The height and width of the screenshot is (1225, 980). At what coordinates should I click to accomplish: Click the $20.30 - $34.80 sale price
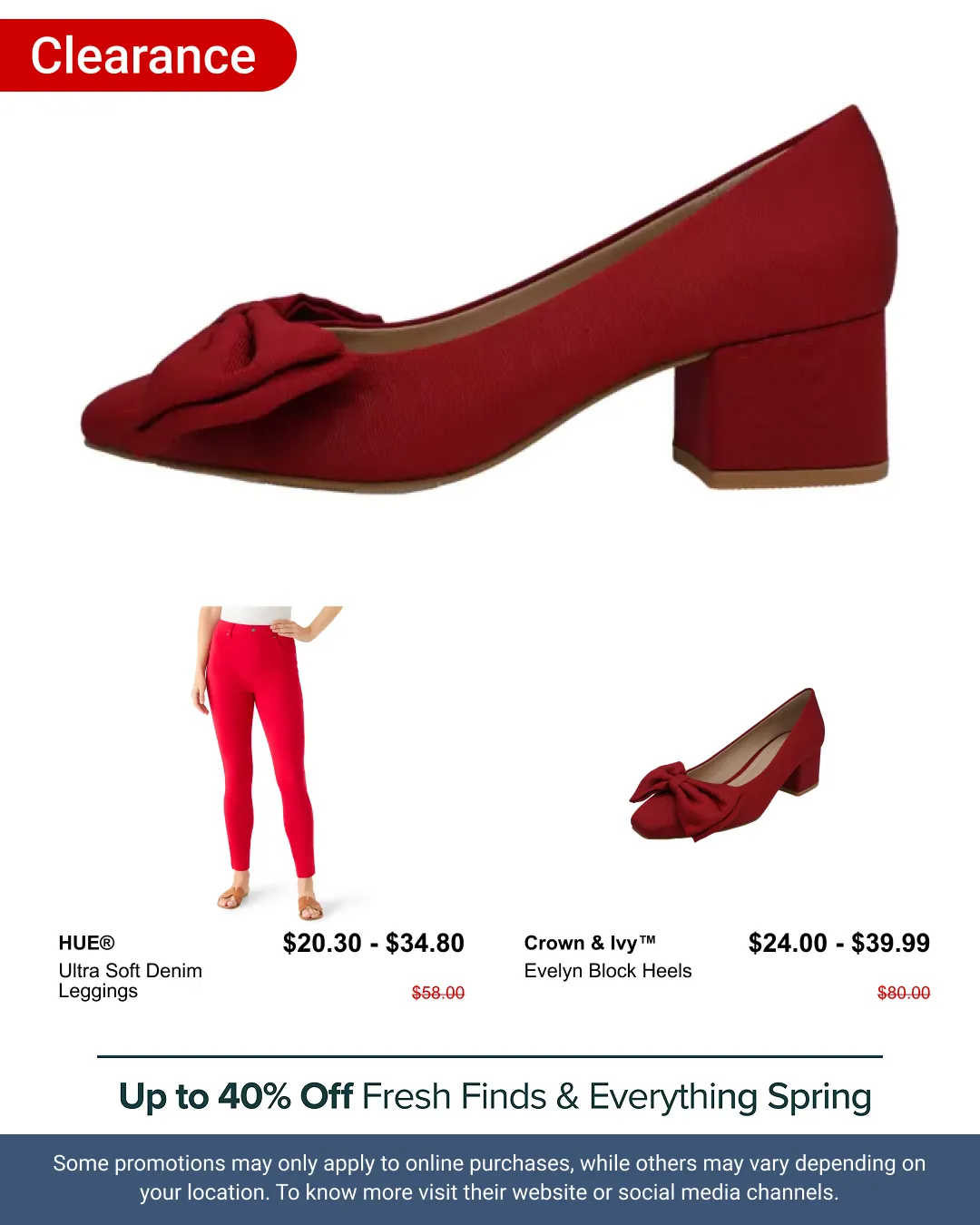pyautogui.click(x=373, y=944)
